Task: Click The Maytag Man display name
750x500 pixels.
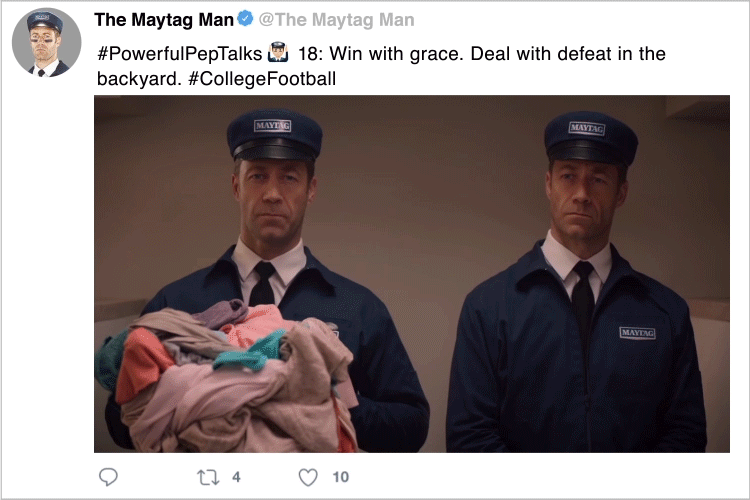Action: point(164,20)
